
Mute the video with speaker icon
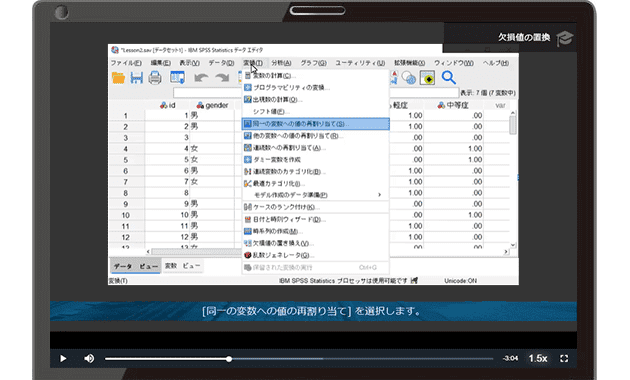(89, 358)
